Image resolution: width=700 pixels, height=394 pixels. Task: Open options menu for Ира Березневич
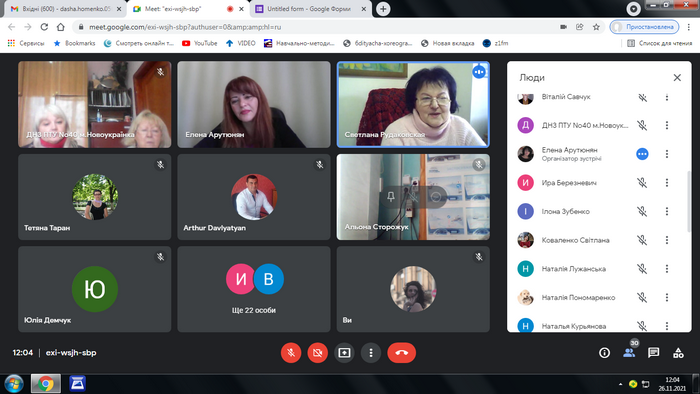click(667, 182)
